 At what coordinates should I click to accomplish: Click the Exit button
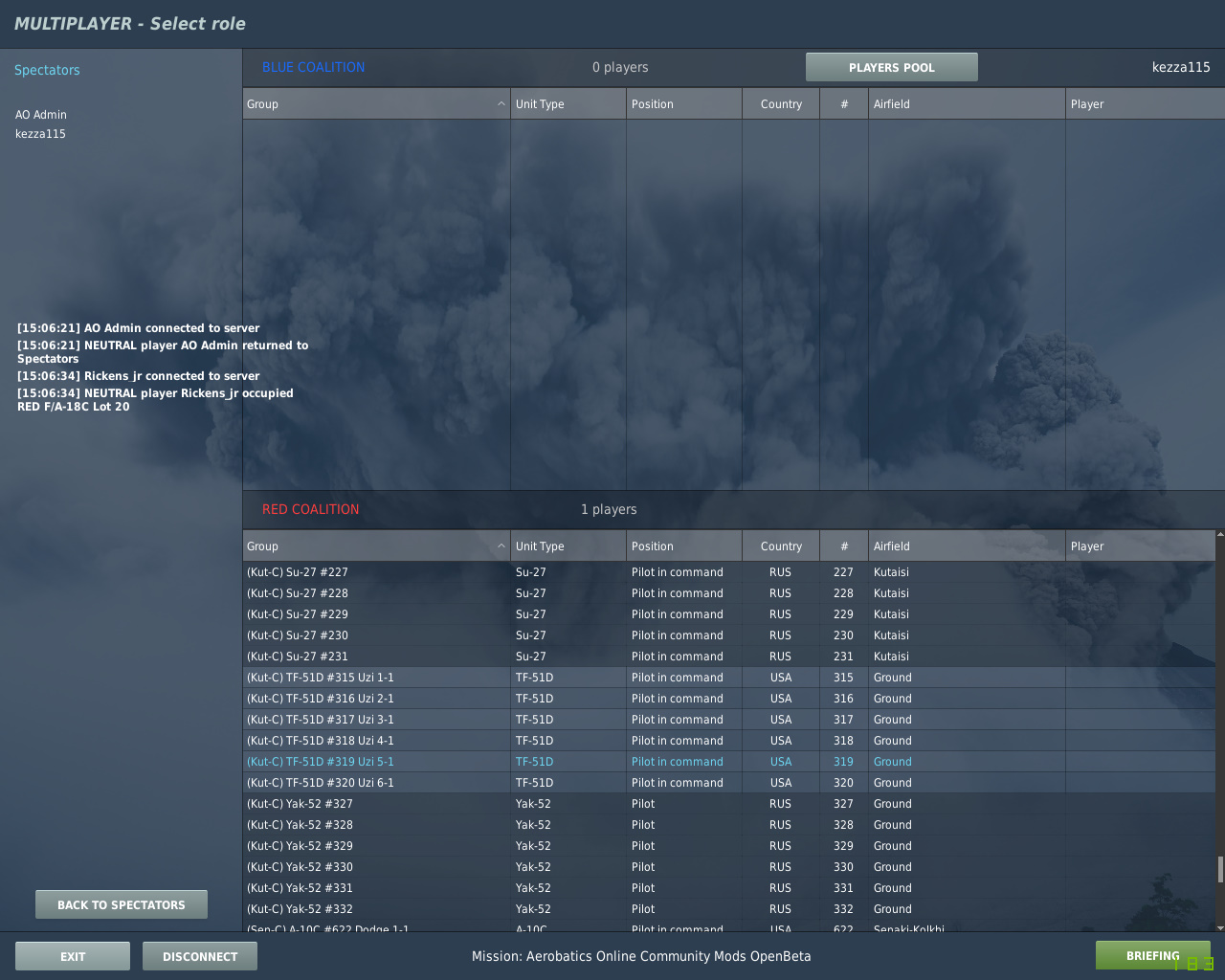point(73,956)
